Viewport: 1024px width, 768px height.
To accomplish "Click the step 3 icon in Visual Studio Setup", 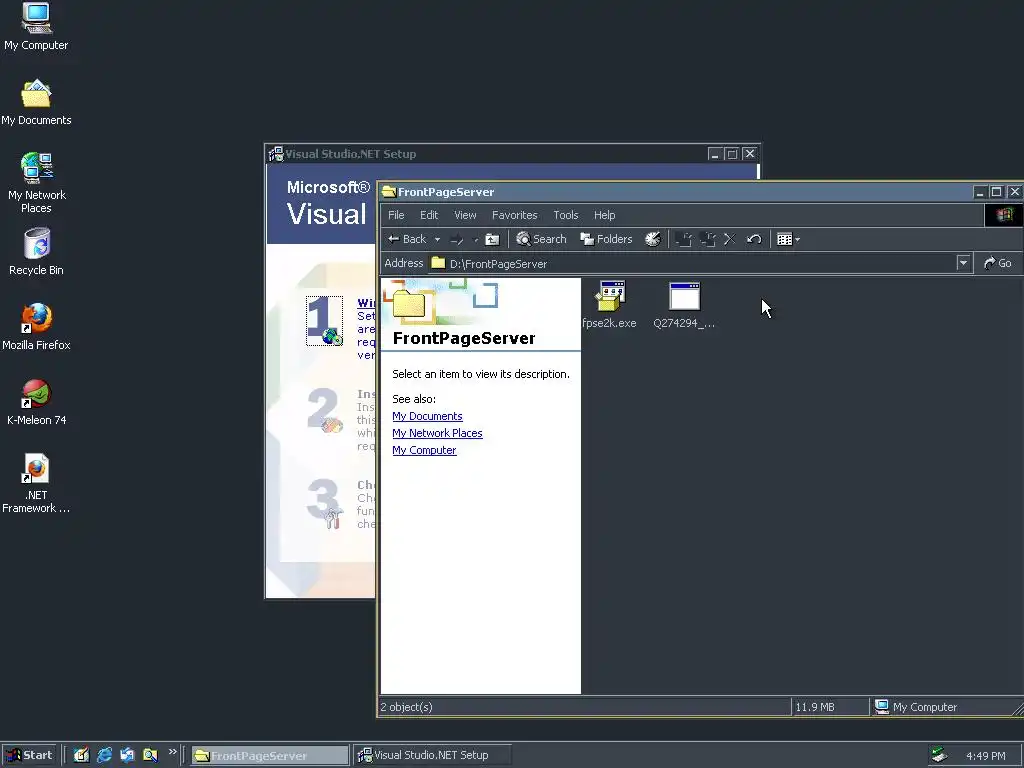I will 325,503.
